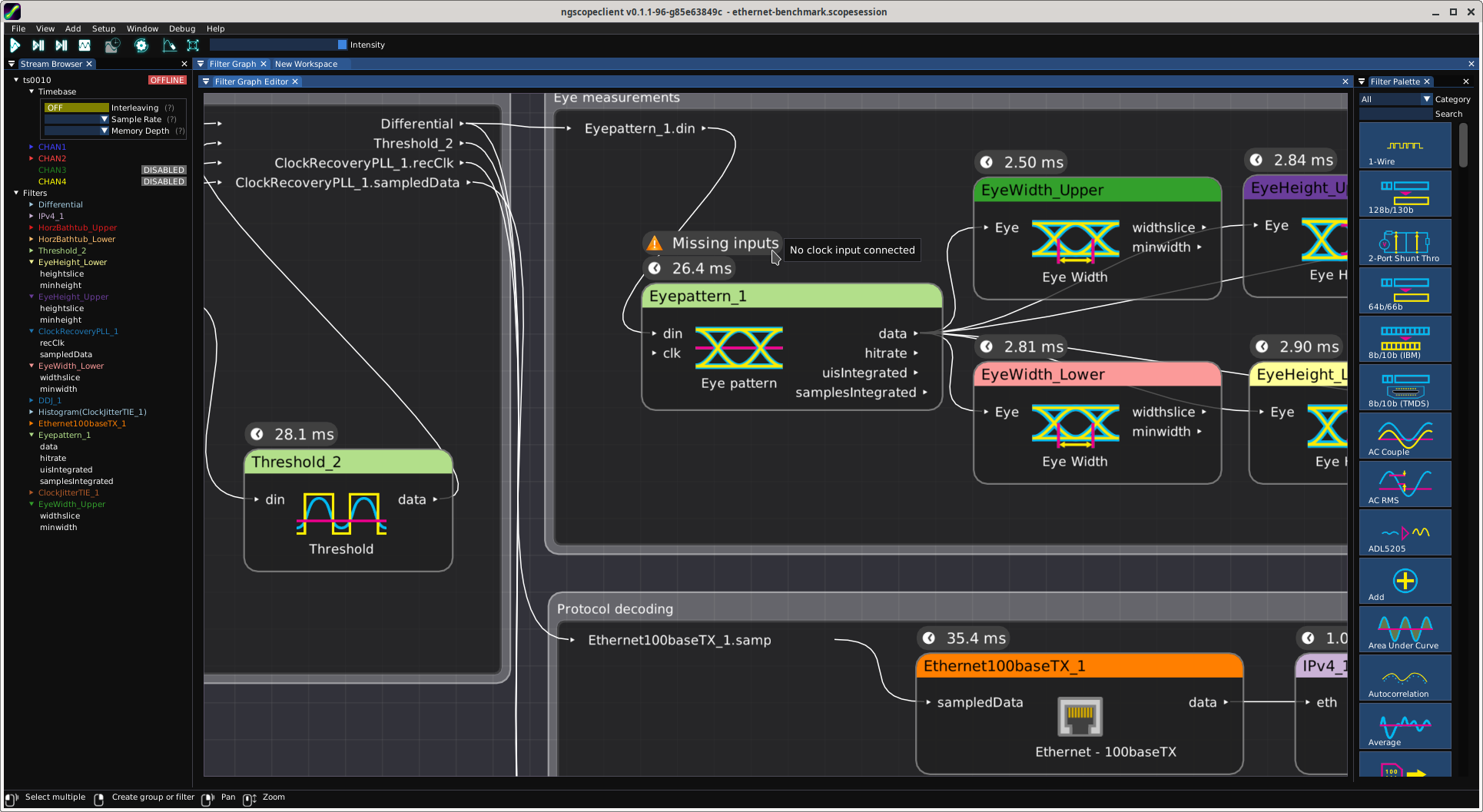Viewport: 1483px width, 812px height.
Task: Toggle CHAN4 DISABLED badge
Action: [x=164, y=181]
